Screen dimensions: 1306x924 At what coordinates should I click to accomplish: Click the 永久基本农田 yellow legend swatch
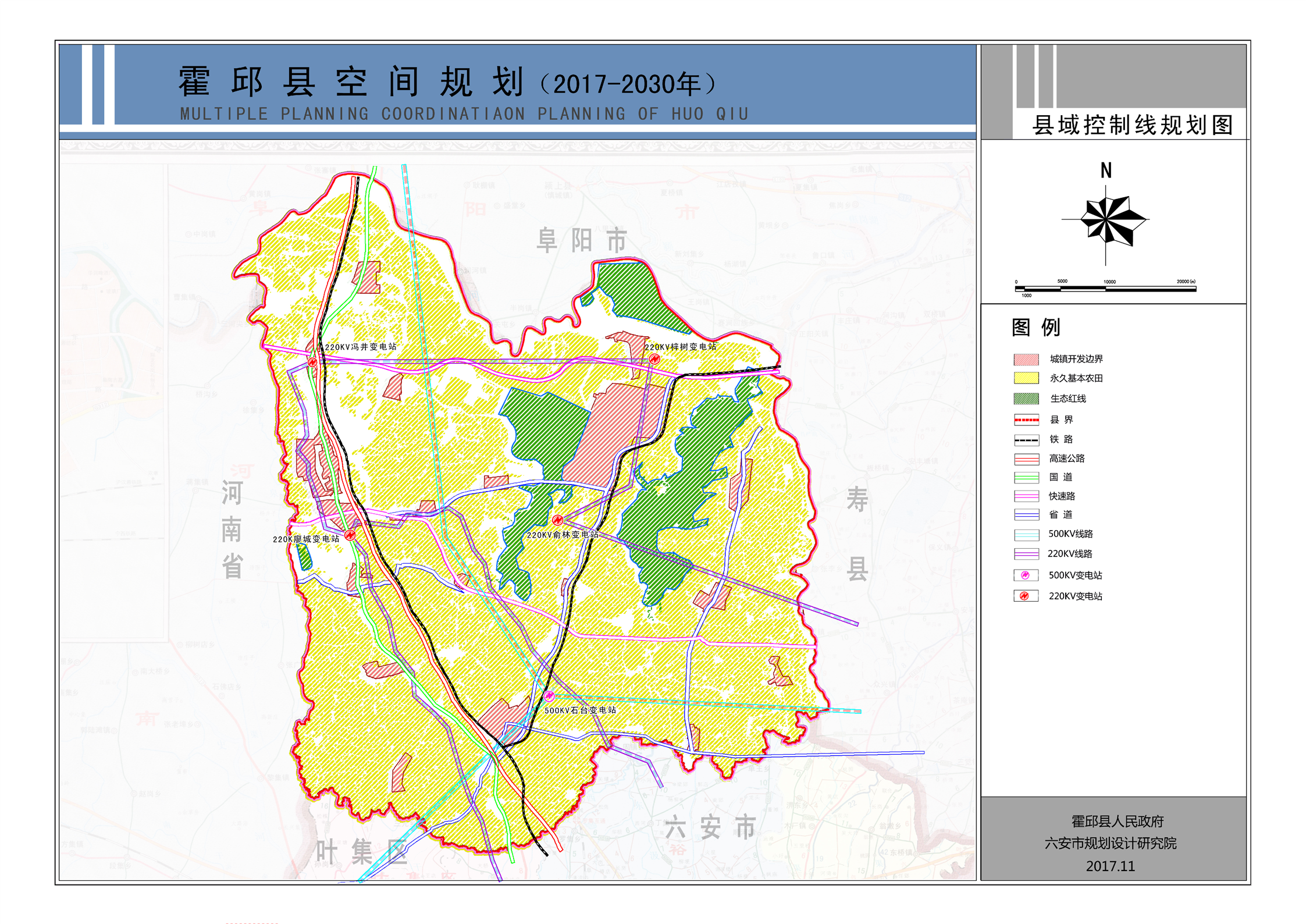coord(1026,378)
